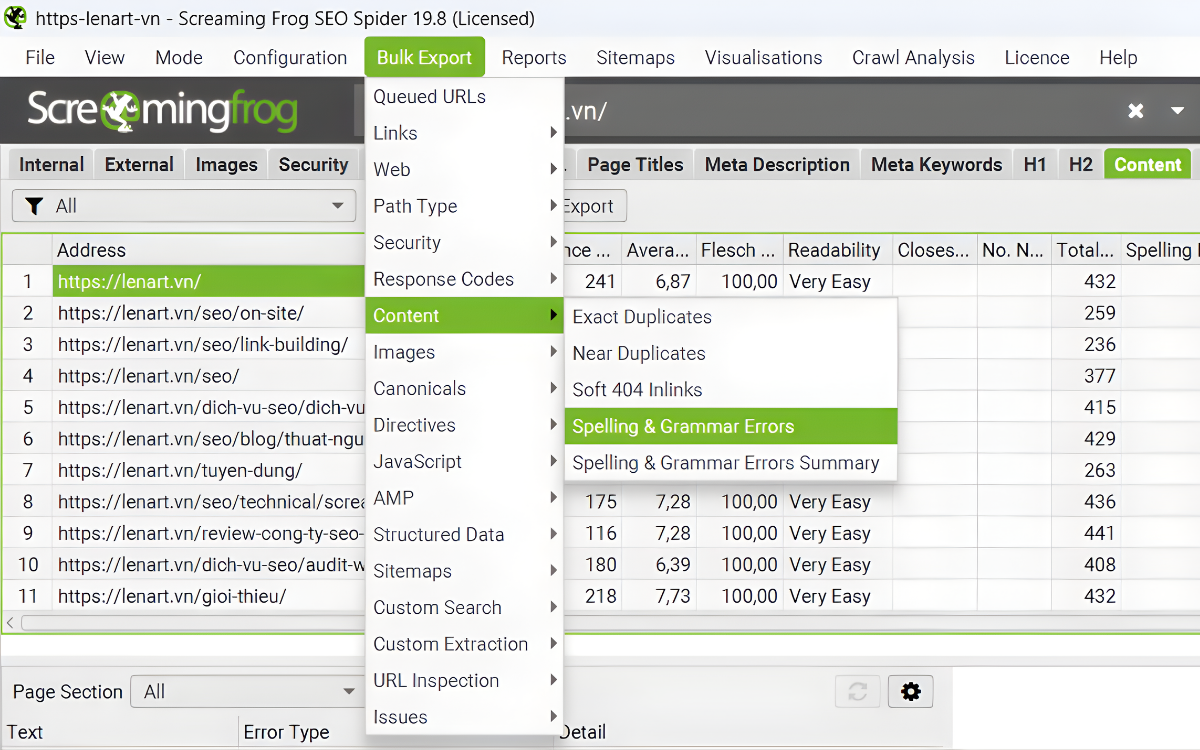The height and width of the screenshot is (750, 1200).
Task: Click the Screaming Frog logo
Action: pyautogui.click(x=162, y=111)
